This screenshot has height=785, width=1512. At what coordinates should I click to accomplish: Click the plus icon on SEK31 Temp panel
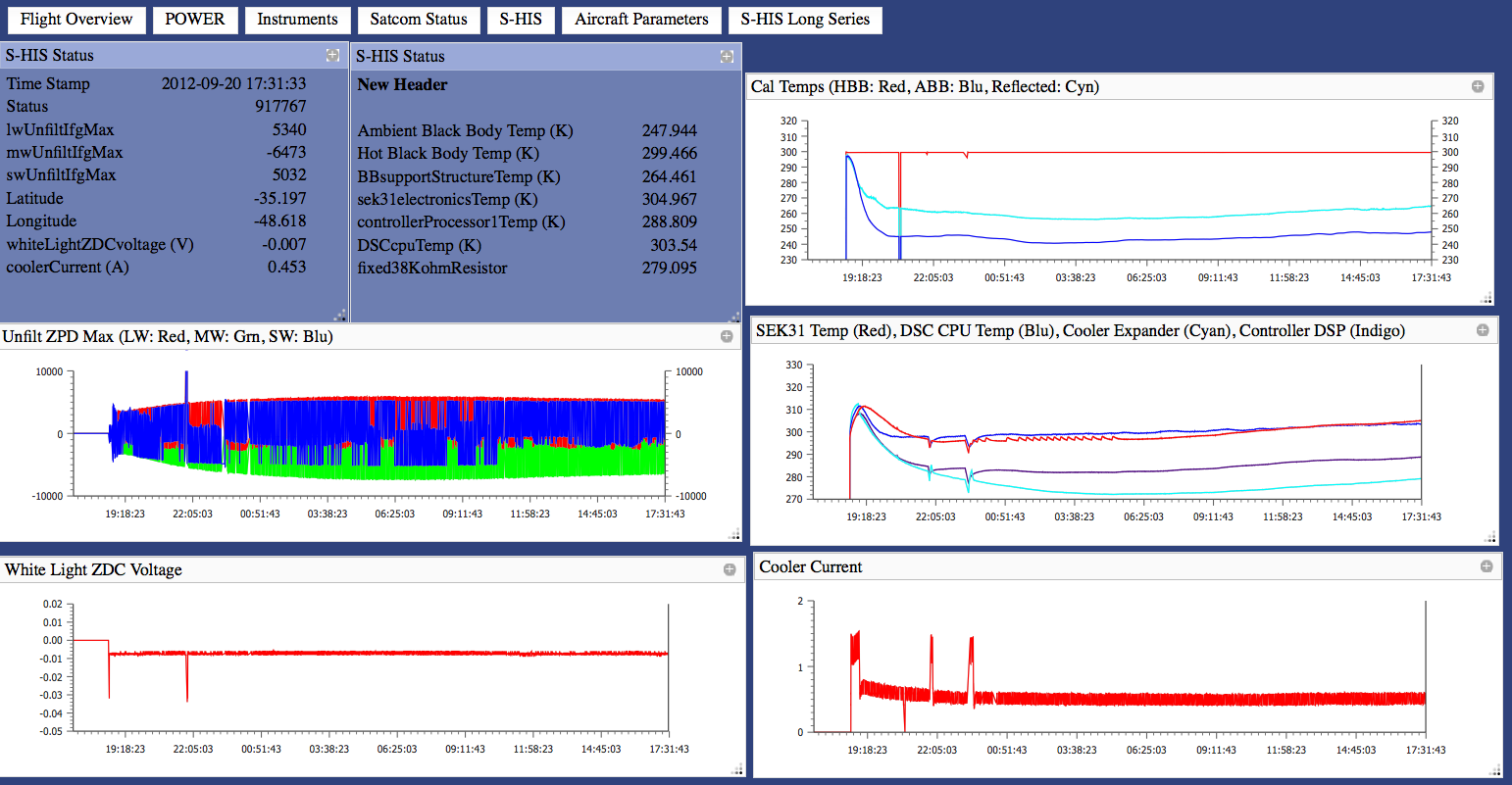point(1483,331)
